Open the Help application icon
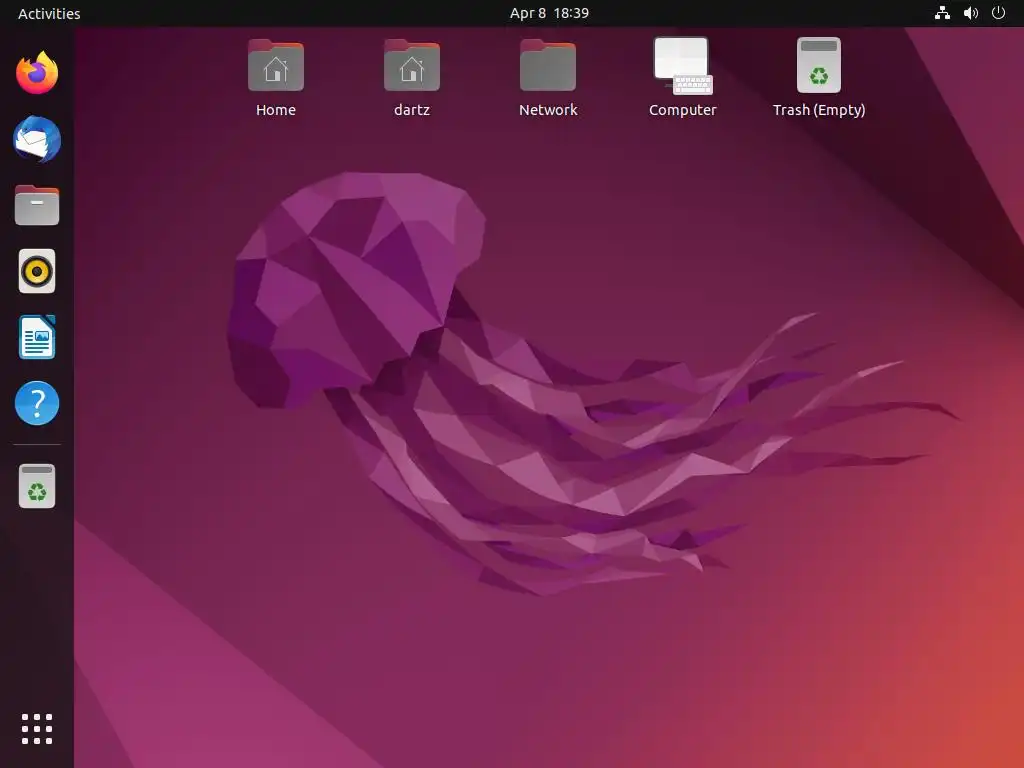Viewport: 1024px width, 768px height. 37,403
